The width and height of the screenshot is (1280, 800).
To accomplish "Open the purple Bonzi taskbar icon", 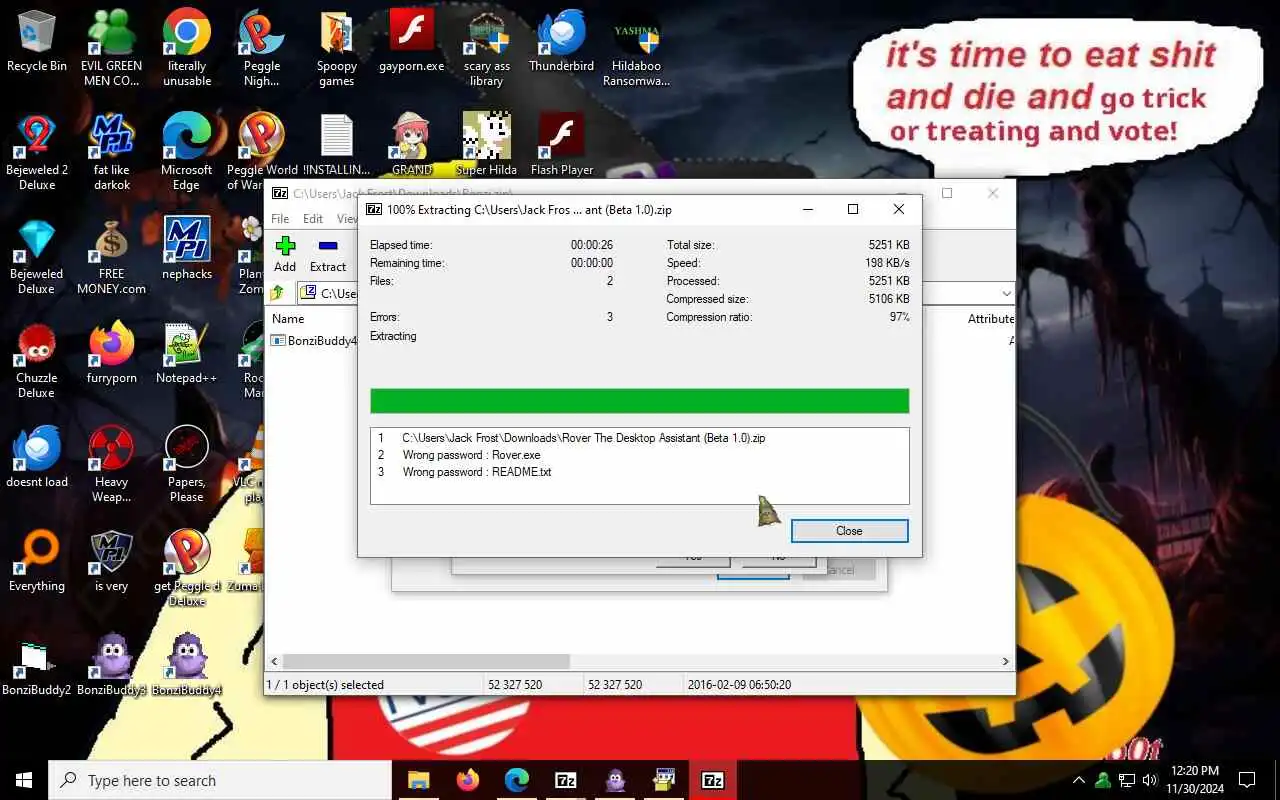I will (615, 780).
